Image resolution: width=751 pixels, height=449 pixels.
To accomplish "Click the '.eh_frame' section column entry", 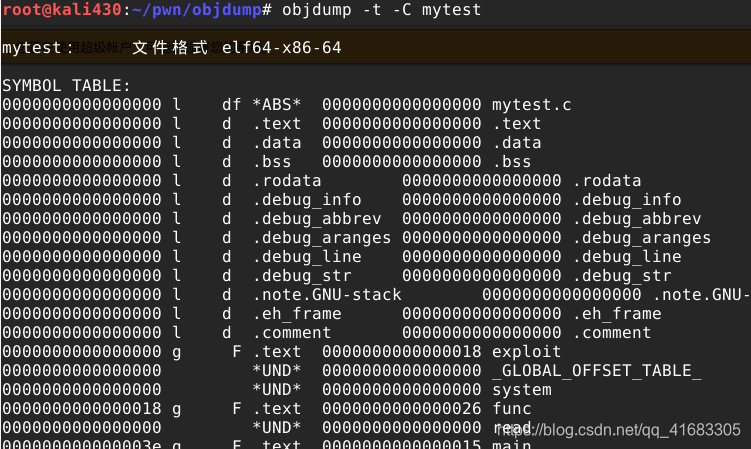I will 296,313.
